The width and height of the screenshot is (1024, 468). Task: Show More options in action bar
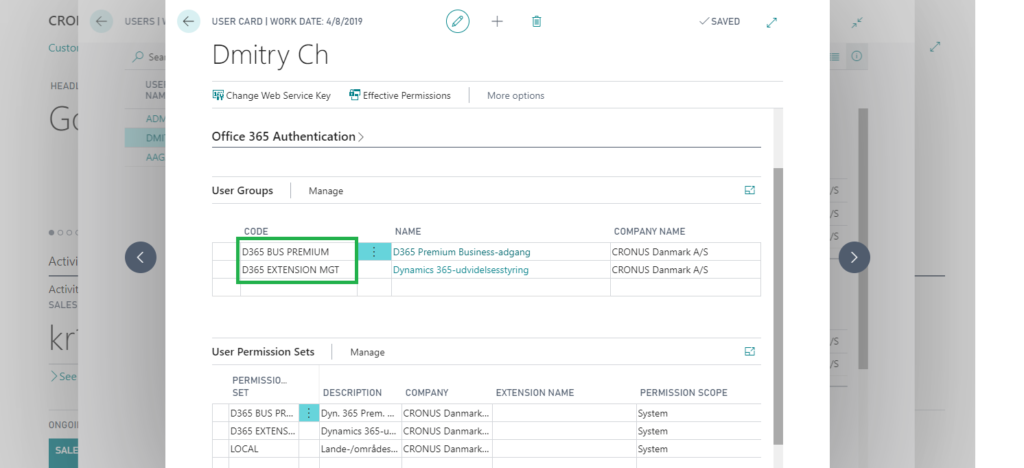click(515, 95)
